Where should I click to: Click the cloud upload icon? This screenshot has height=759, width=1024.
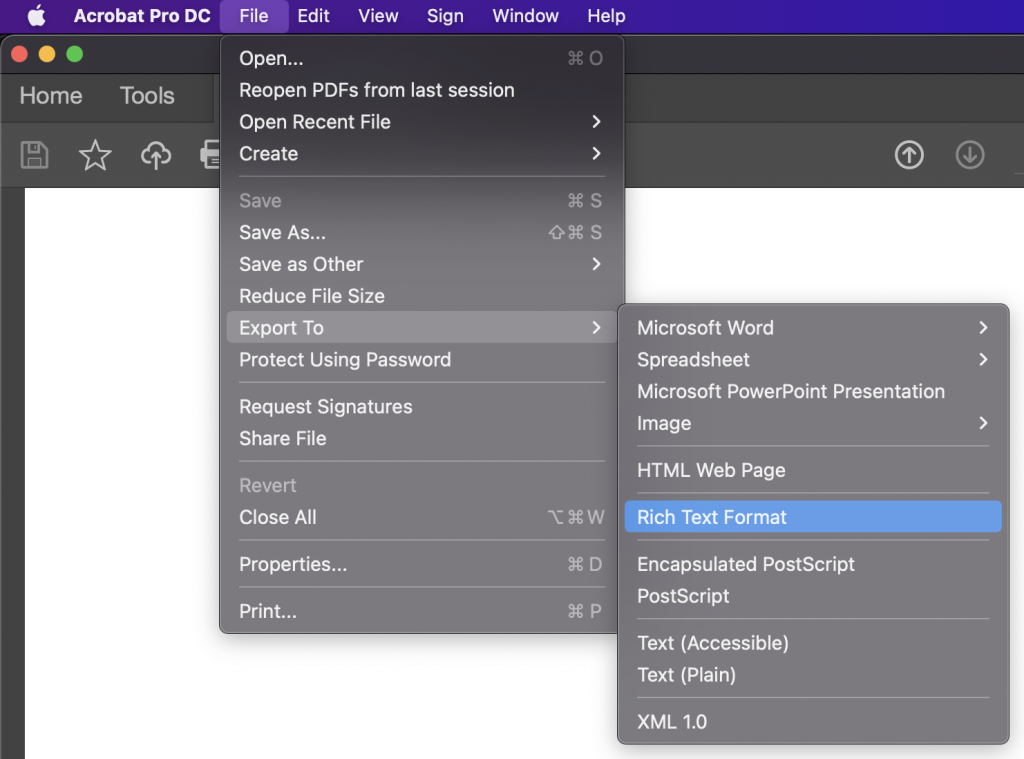(156, 155)
